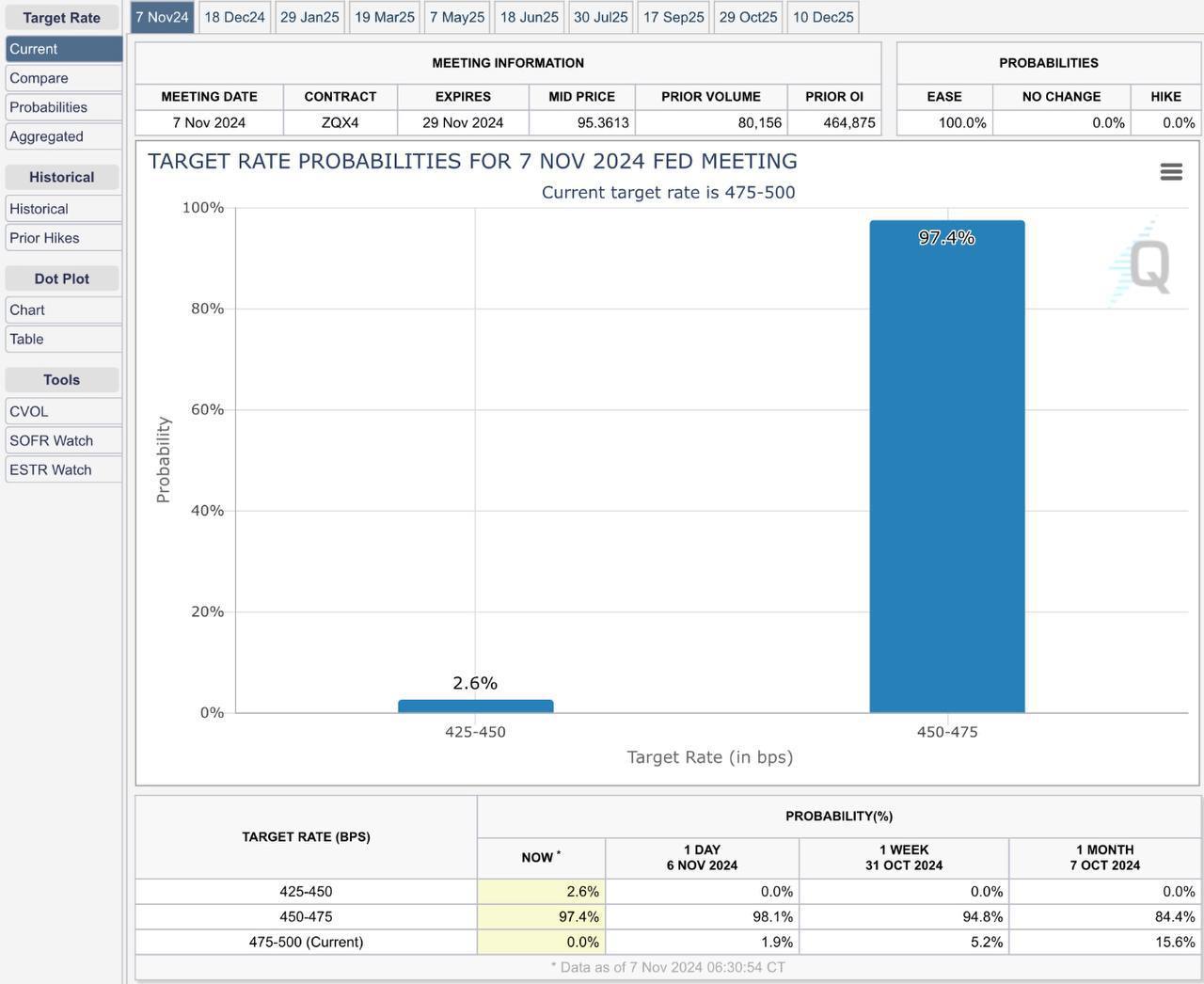Click the 15.6% 1 month cell
This screenshot has width=1204, height=984.
[x=1105, y=942]
